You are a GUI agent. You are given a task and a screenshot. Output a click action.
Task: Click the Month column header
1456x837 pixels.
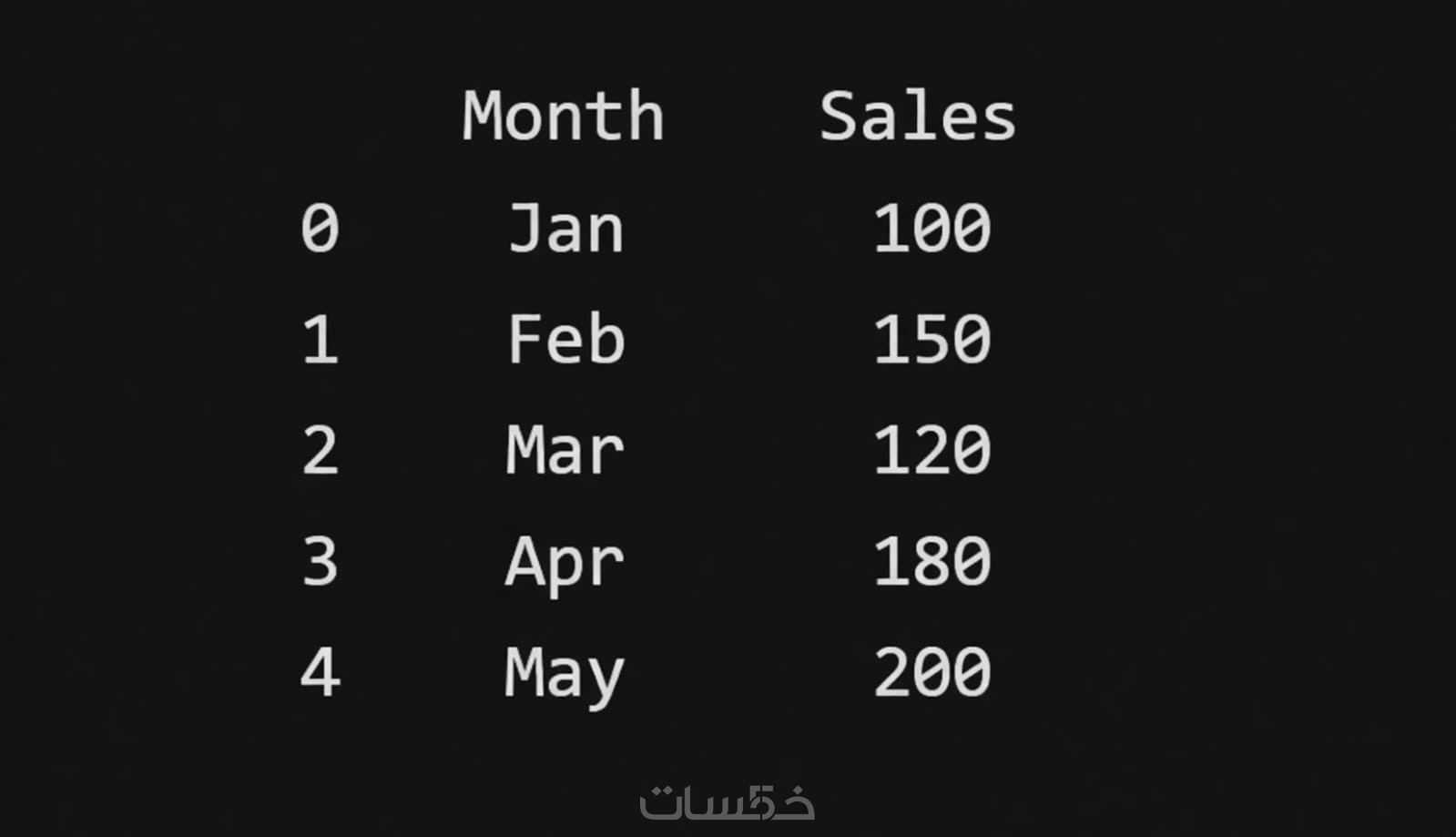point(563,117)
